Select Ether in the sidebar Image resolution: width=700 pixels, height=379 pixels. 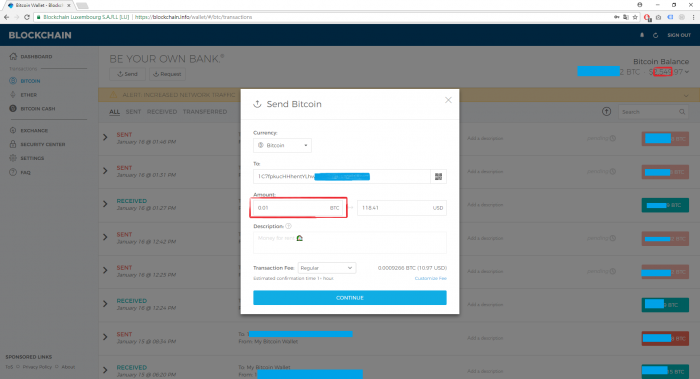[x=29, y=95]
